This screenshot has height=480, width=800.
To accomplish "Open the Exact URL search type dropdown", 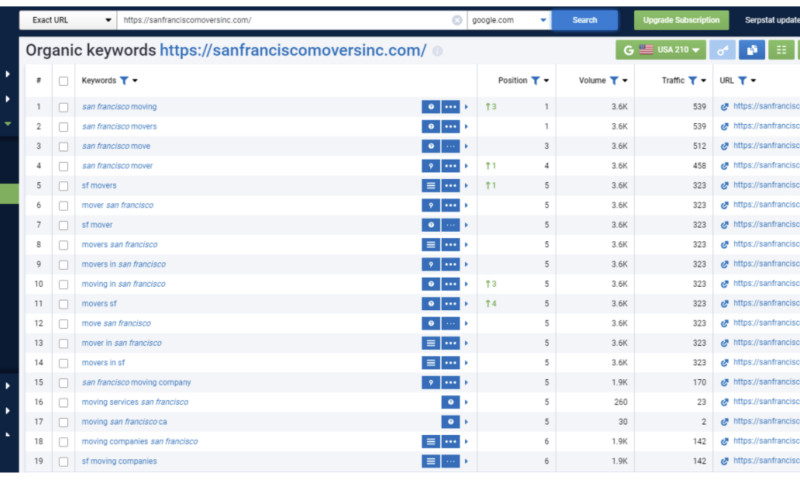I will 68,20.
